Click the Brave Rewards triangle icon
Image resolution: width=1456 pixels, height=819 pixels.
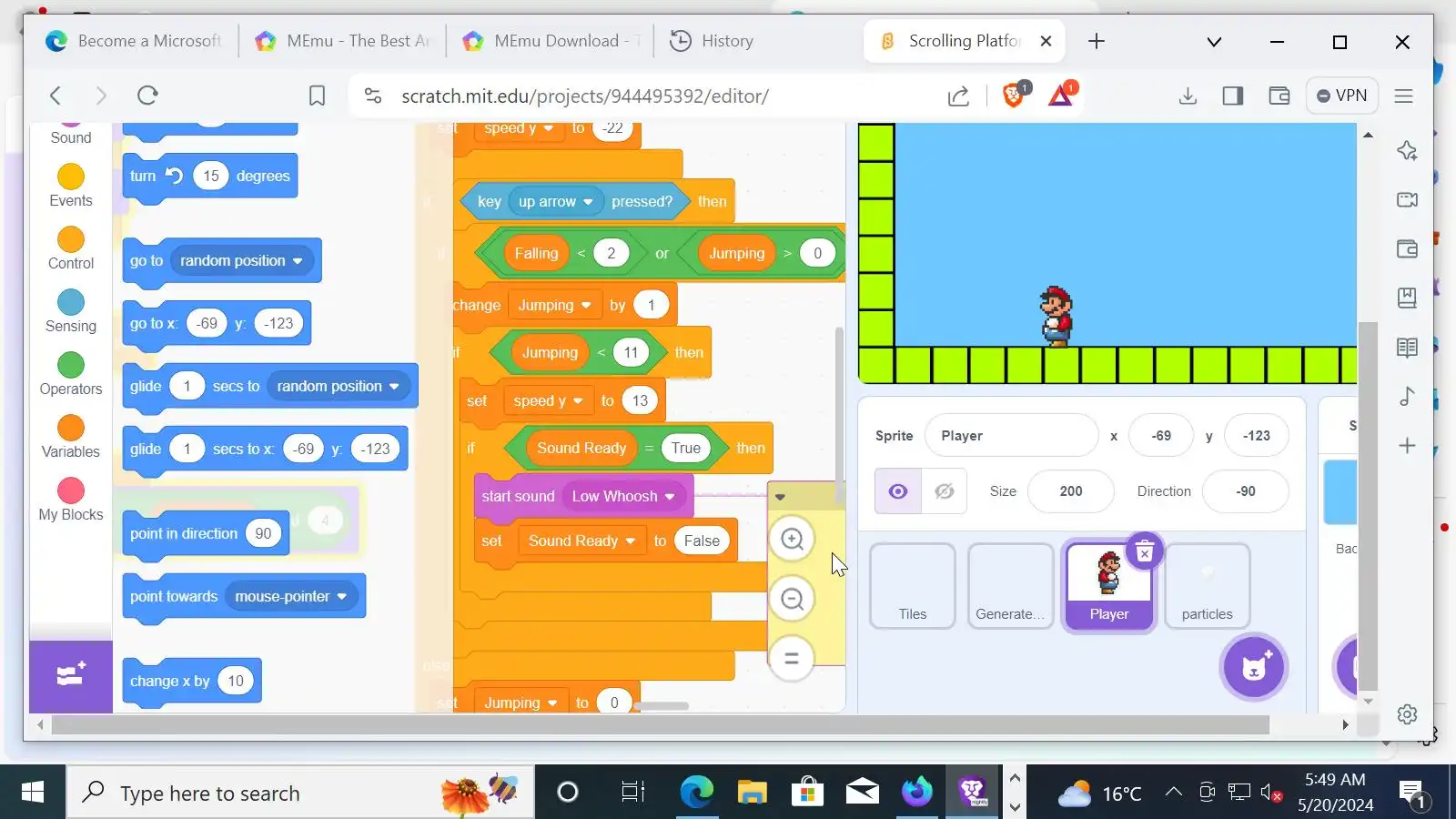1062,95
